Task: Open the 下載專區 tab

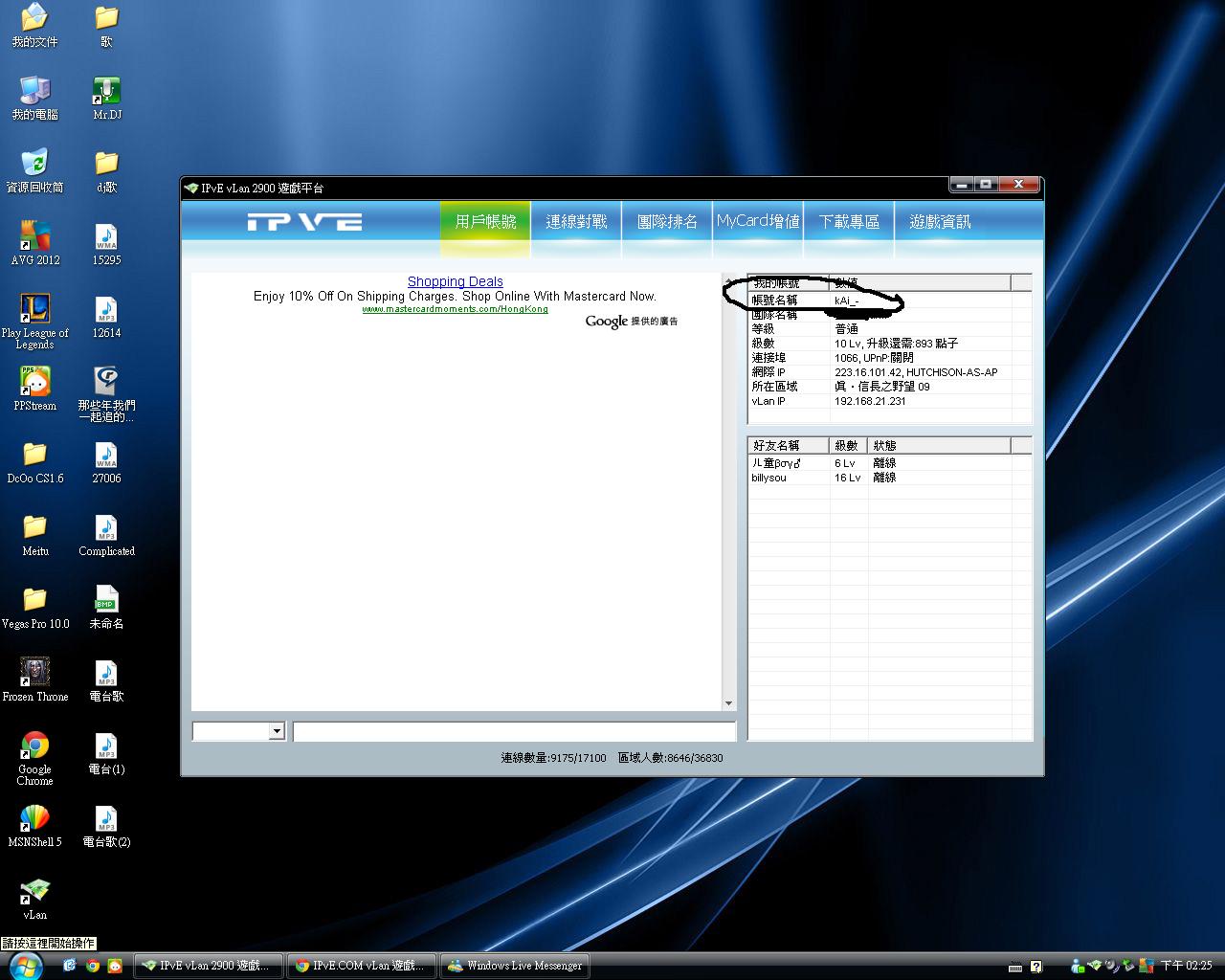Action: point(849,222)
